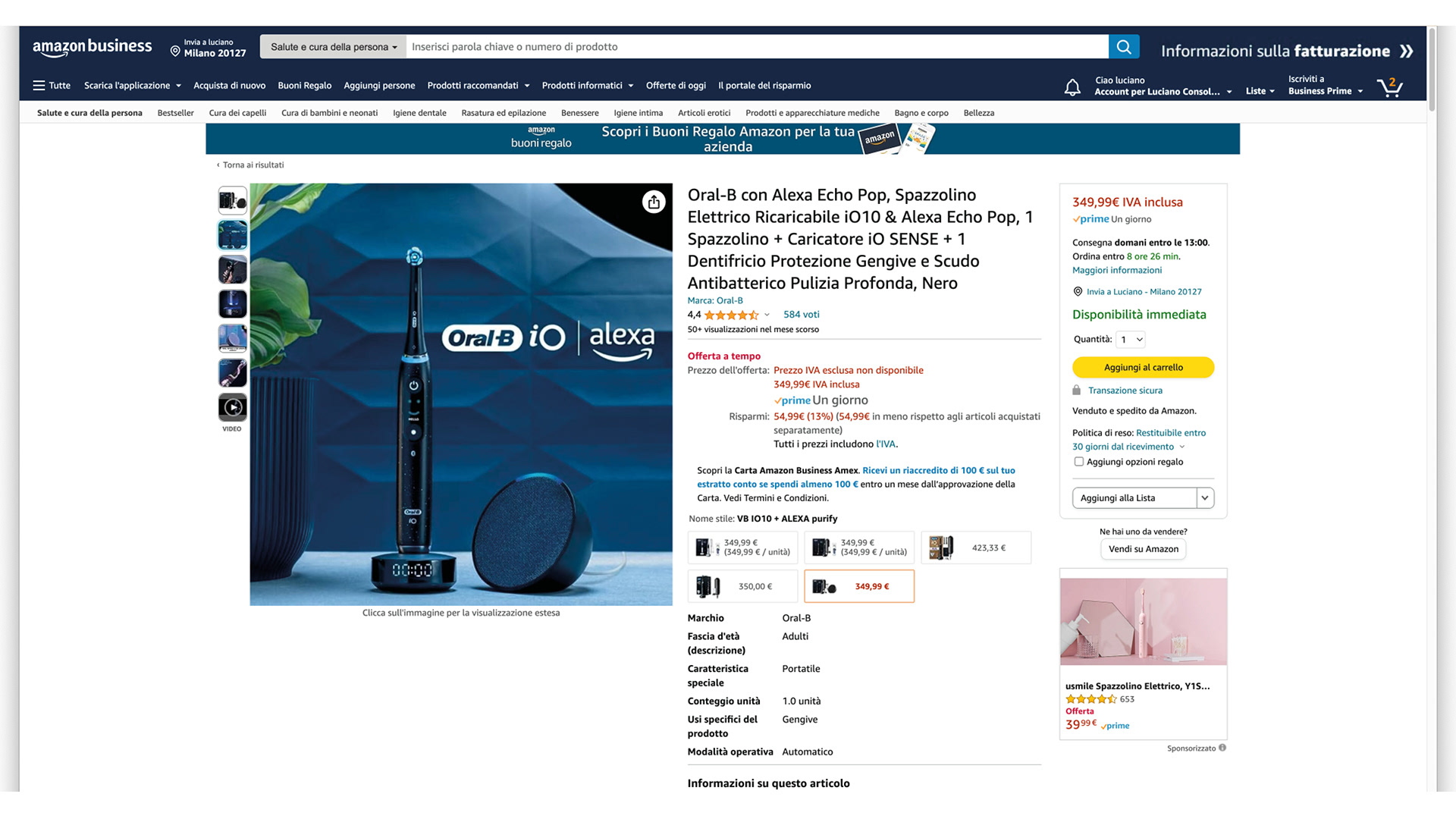Open the notifications bell
Viewport: 1456px width, 819px height.
(1072, 87)
